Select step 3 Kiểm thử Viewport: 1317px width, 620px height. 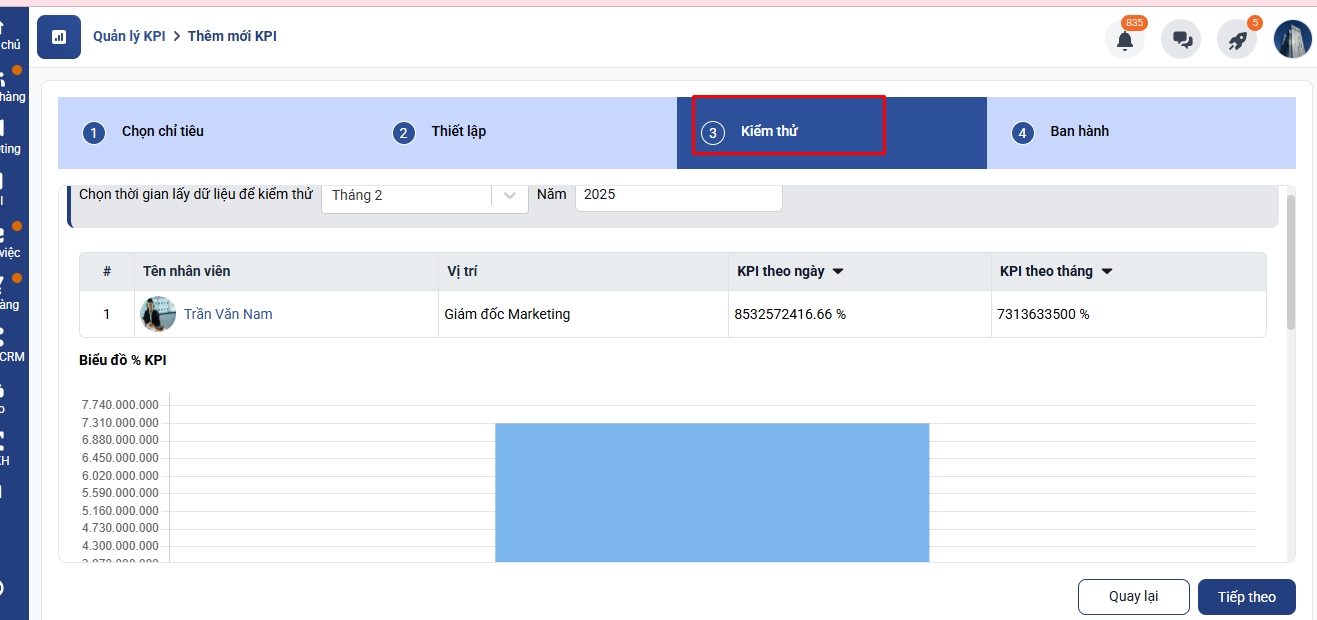point(769,132)
